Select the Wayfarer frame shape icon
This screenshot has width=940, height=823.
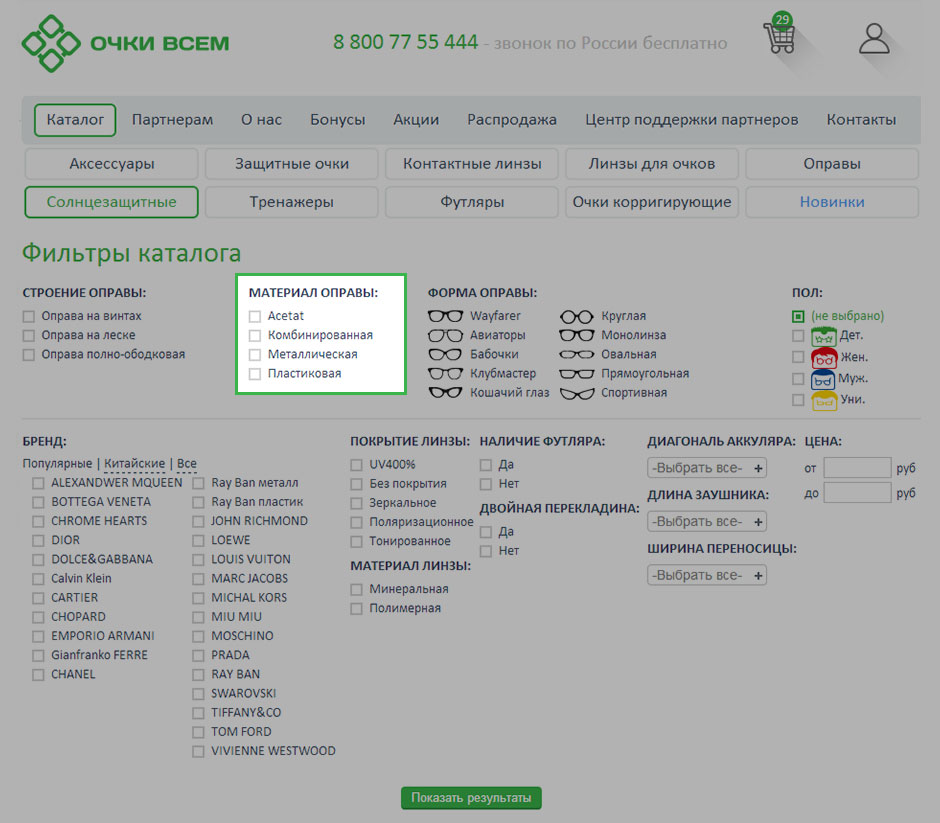tap(445, 316)
